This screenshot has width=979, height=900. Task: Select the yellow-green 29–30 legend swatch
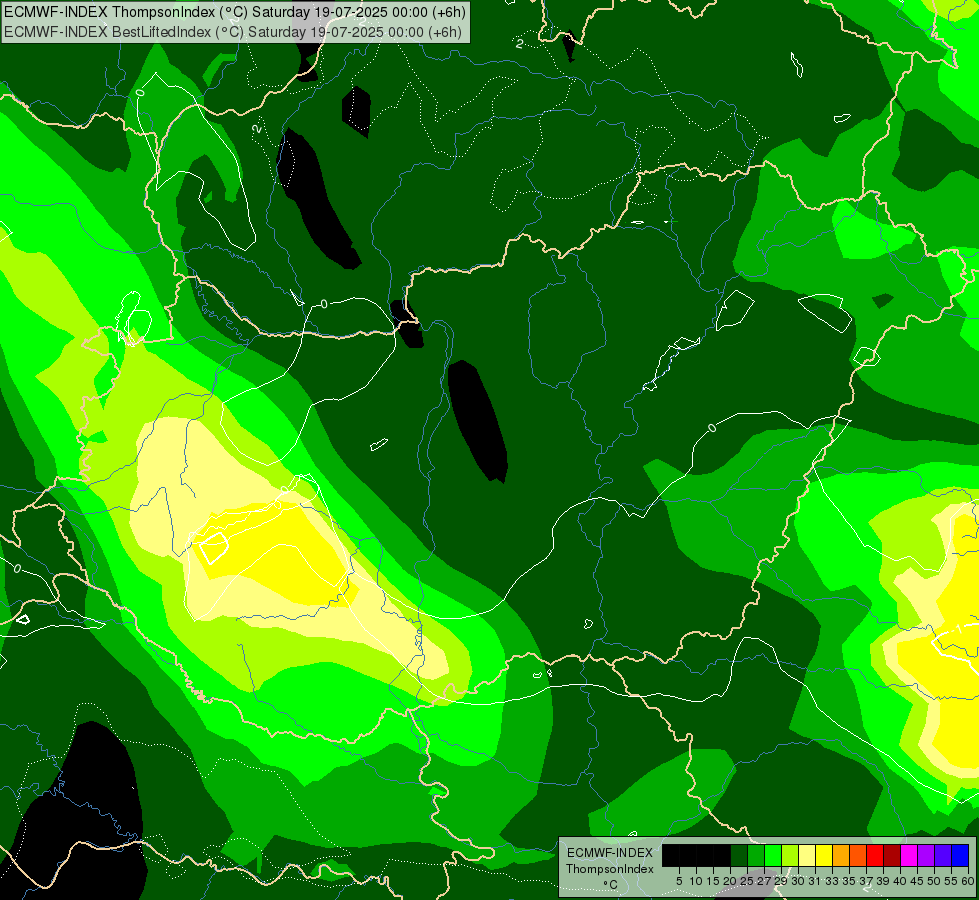[x=790, y=855]
